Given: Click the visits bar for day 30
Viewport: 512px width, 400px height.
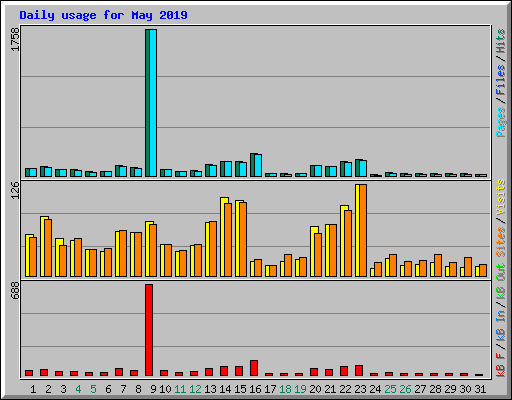Looking at the screenshot, I should (x=462, y=272).
